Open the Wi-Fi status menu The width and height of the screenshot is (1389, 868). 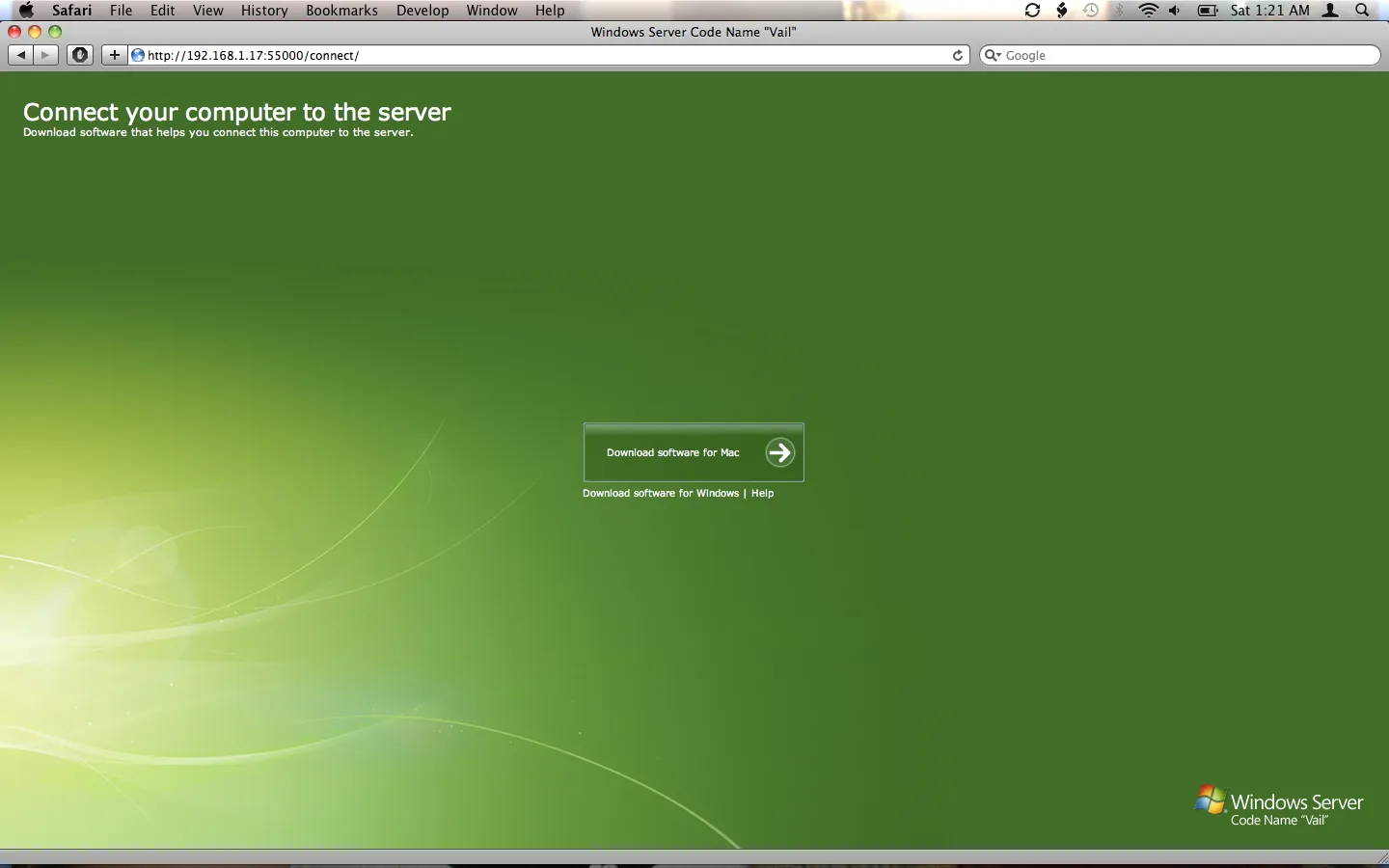pyautogui.click(x=1148, y=10)
